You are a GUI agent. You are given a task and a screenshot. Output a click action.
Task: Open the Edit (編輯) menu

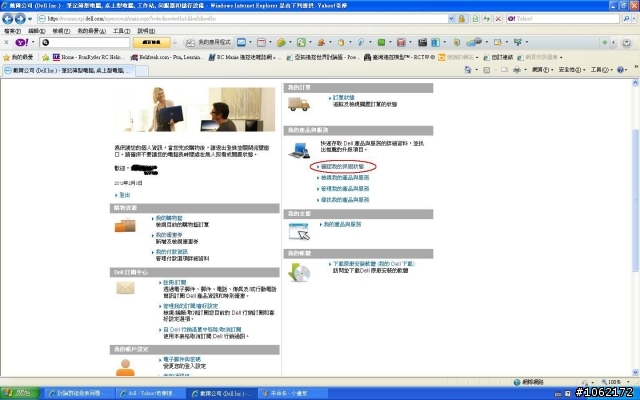36,31
